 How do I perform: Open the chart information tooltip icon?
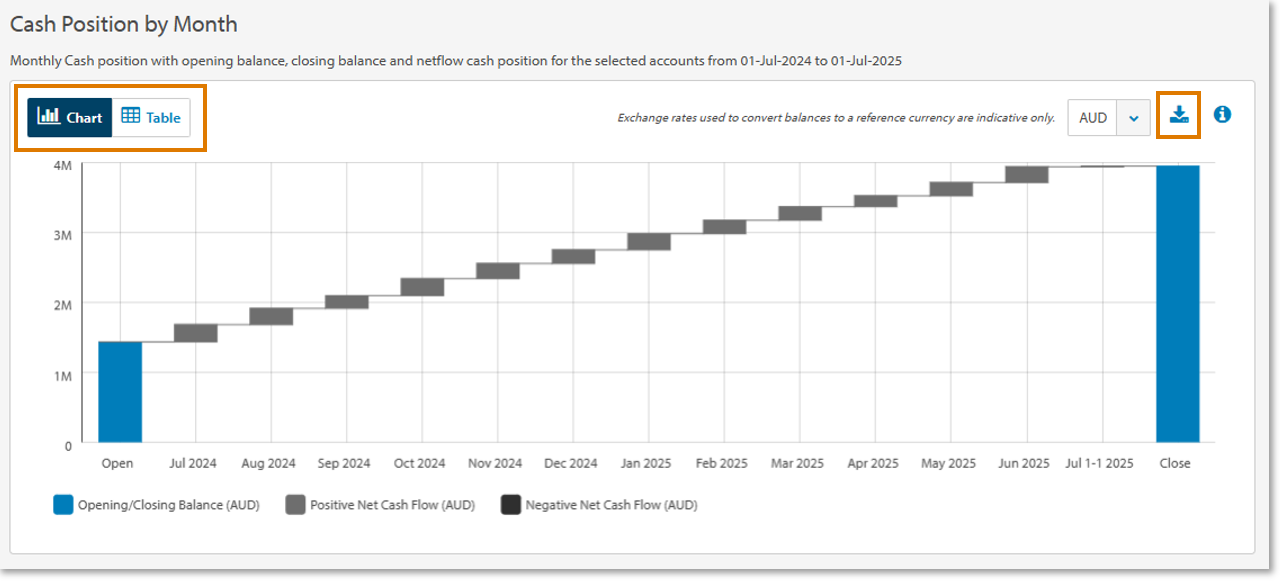pyautogui.click(x=1222, y=115)
